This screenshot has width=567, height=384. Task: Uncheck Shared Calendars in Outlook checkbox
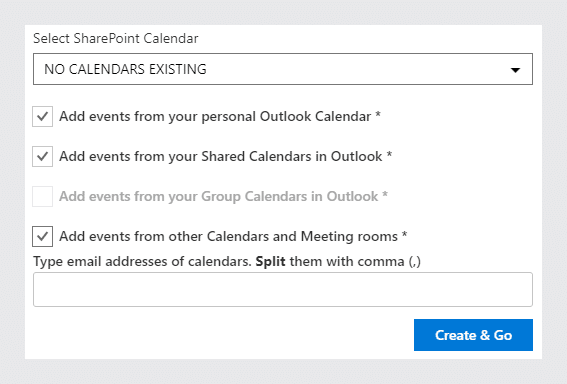click(42, 157)
